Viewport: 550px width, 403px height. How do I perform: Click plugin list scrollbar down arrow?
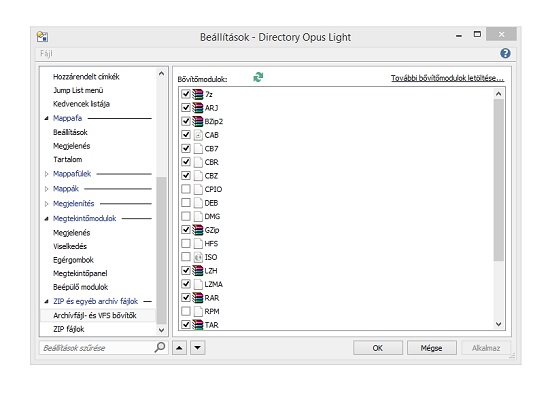(x=498, y=324)
